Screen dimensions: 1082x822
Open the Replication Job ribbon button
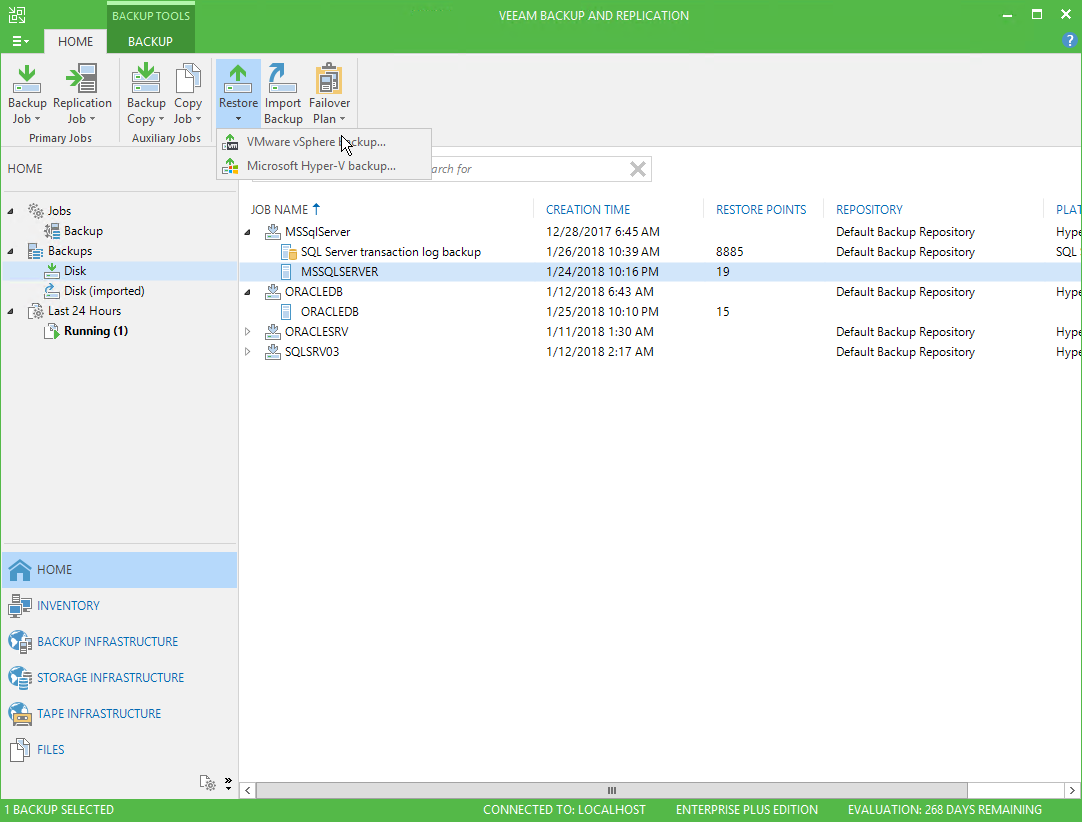[x=82, y=94]
